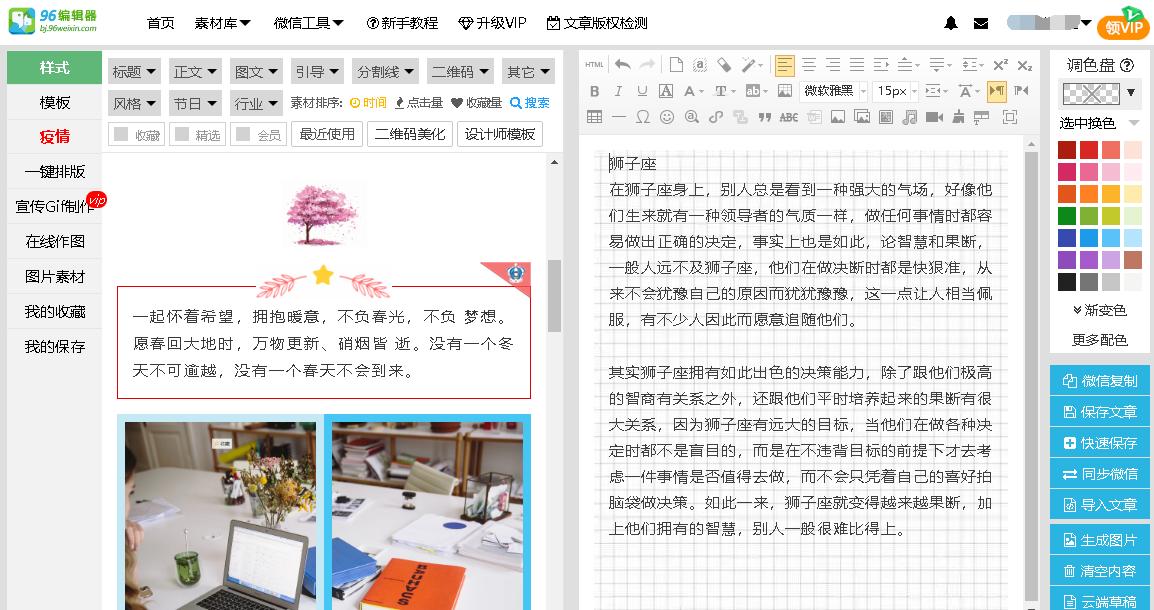Apply superscript formatting
1154x610 pixels.
point(1000,64)
